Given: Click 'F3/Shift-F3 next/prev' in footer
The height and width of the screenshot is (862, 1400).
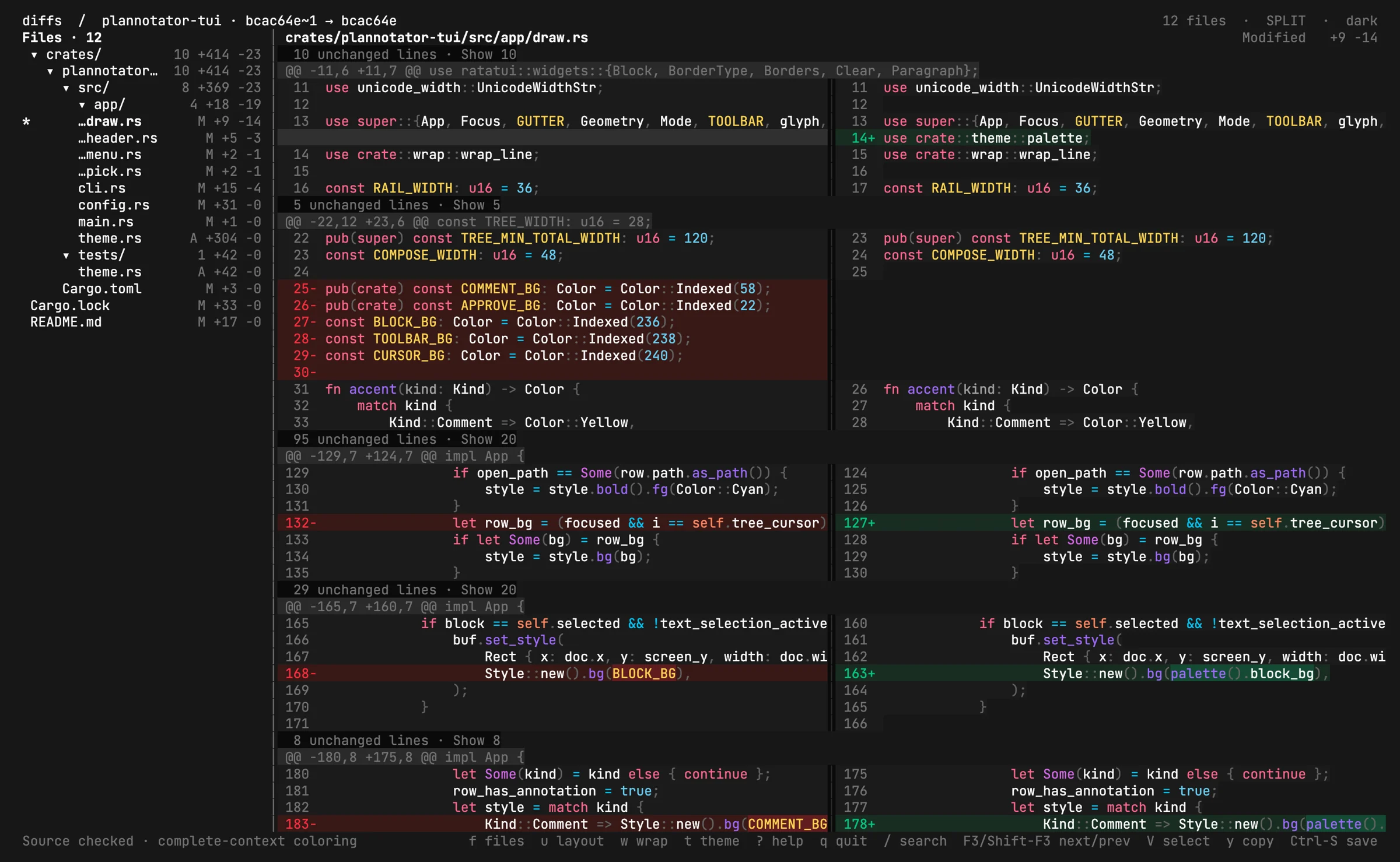Looking at the screenshot, I should point(1046,841).
